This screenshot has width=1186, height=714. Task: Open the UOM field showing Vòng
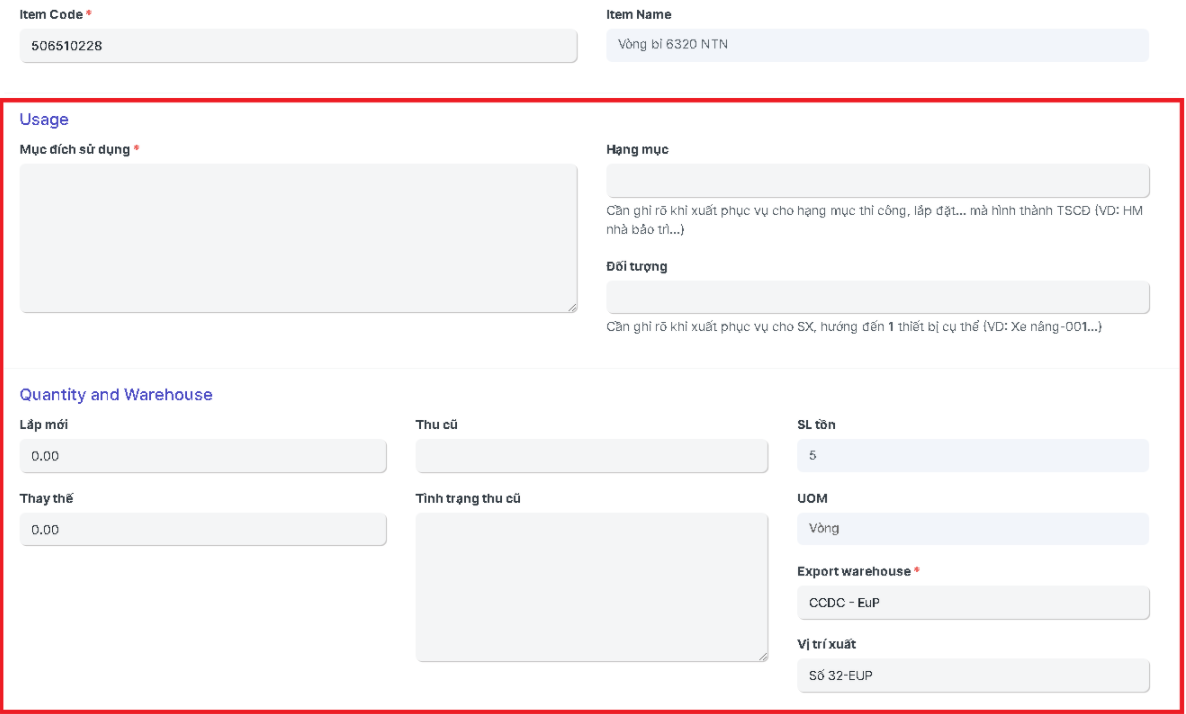pyautogui.click(x=972, y=529)
